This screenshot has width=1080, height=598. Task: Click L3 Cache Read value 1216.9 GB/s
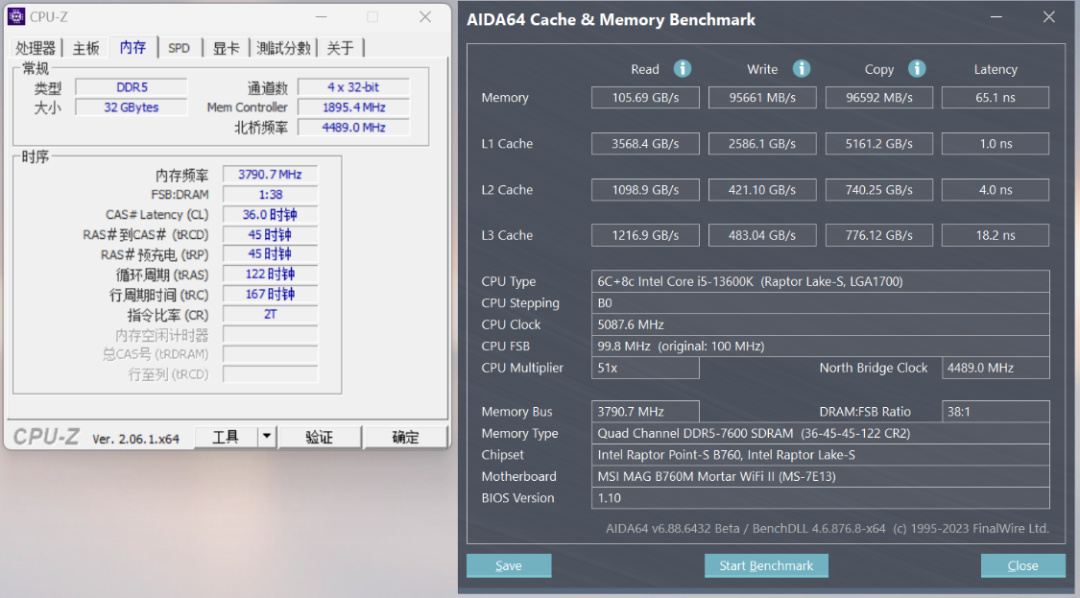(x=645, y=236)
